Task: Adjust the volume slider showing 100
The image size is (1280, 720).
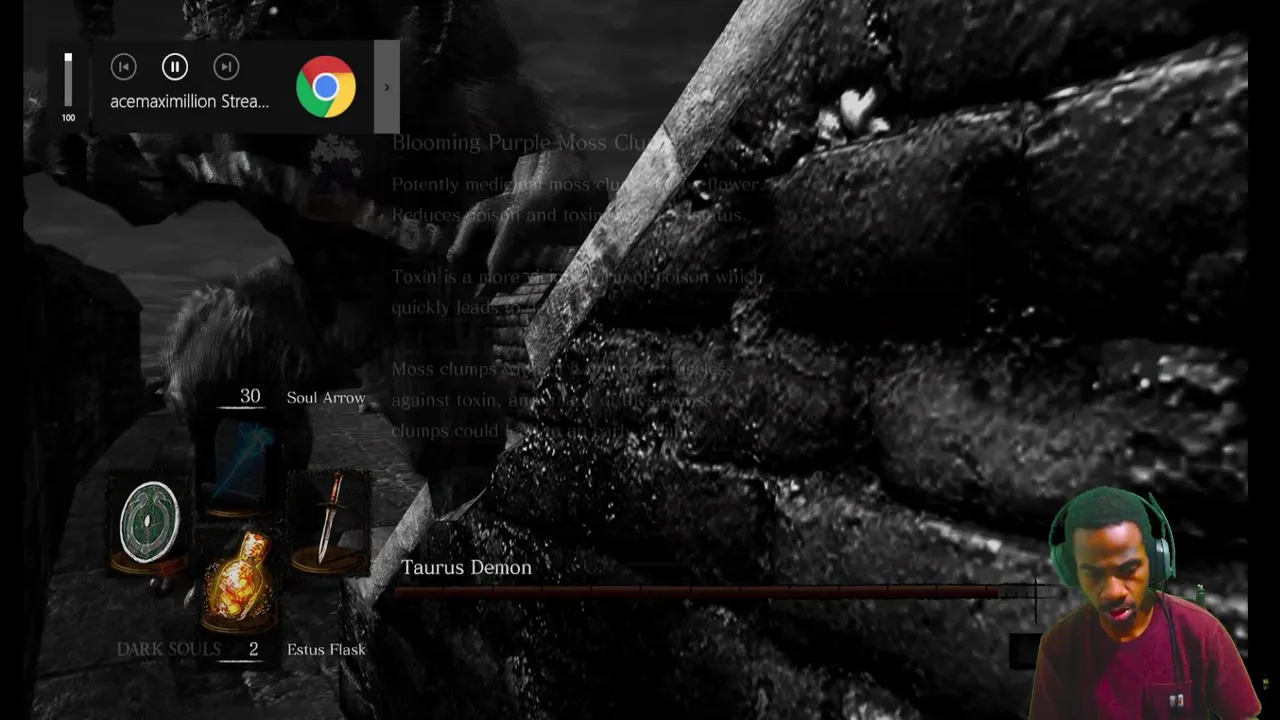Action: click(x=68, y=80)
